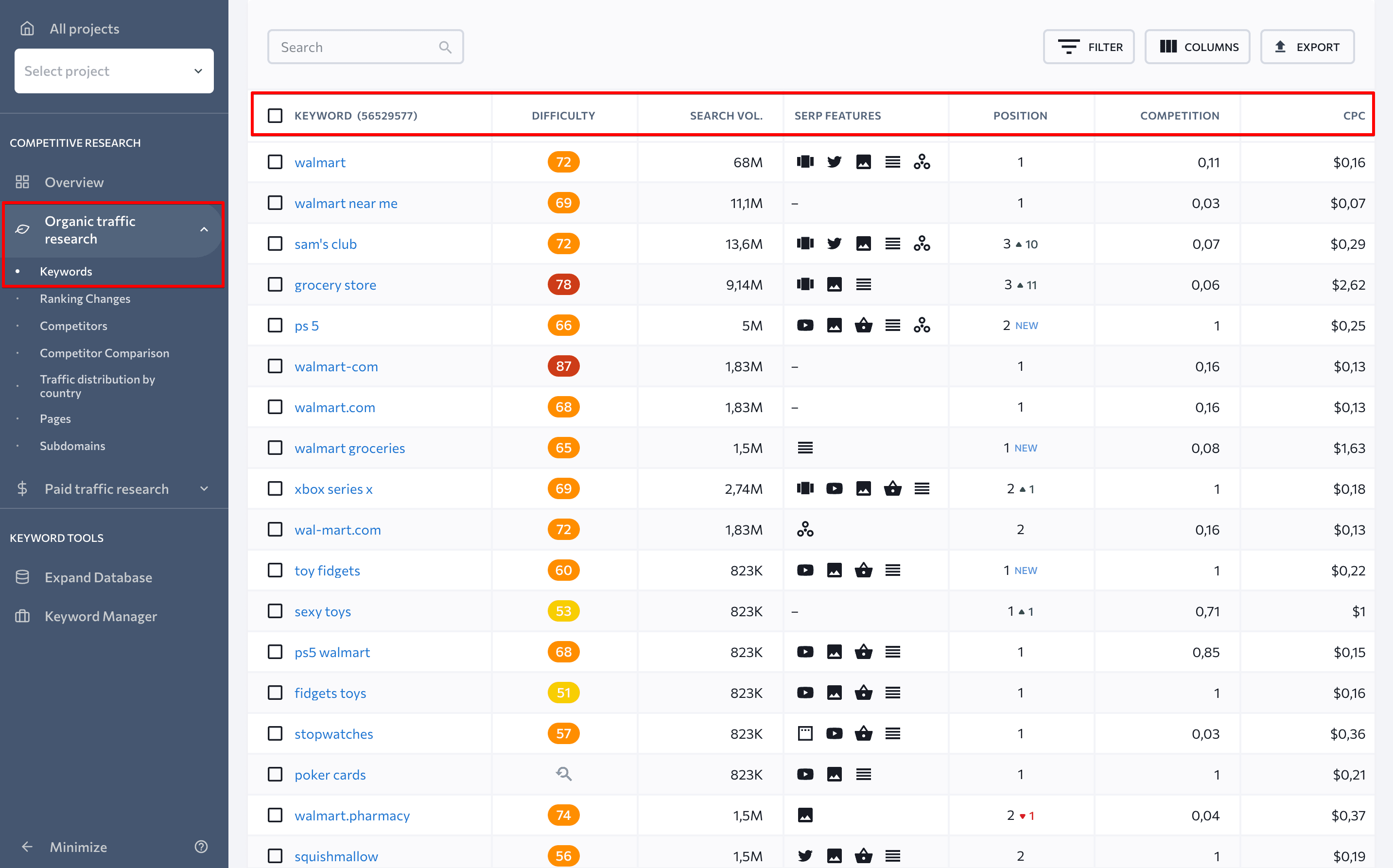Collapse the Organic traffic research section chevron

coord(204,229)
